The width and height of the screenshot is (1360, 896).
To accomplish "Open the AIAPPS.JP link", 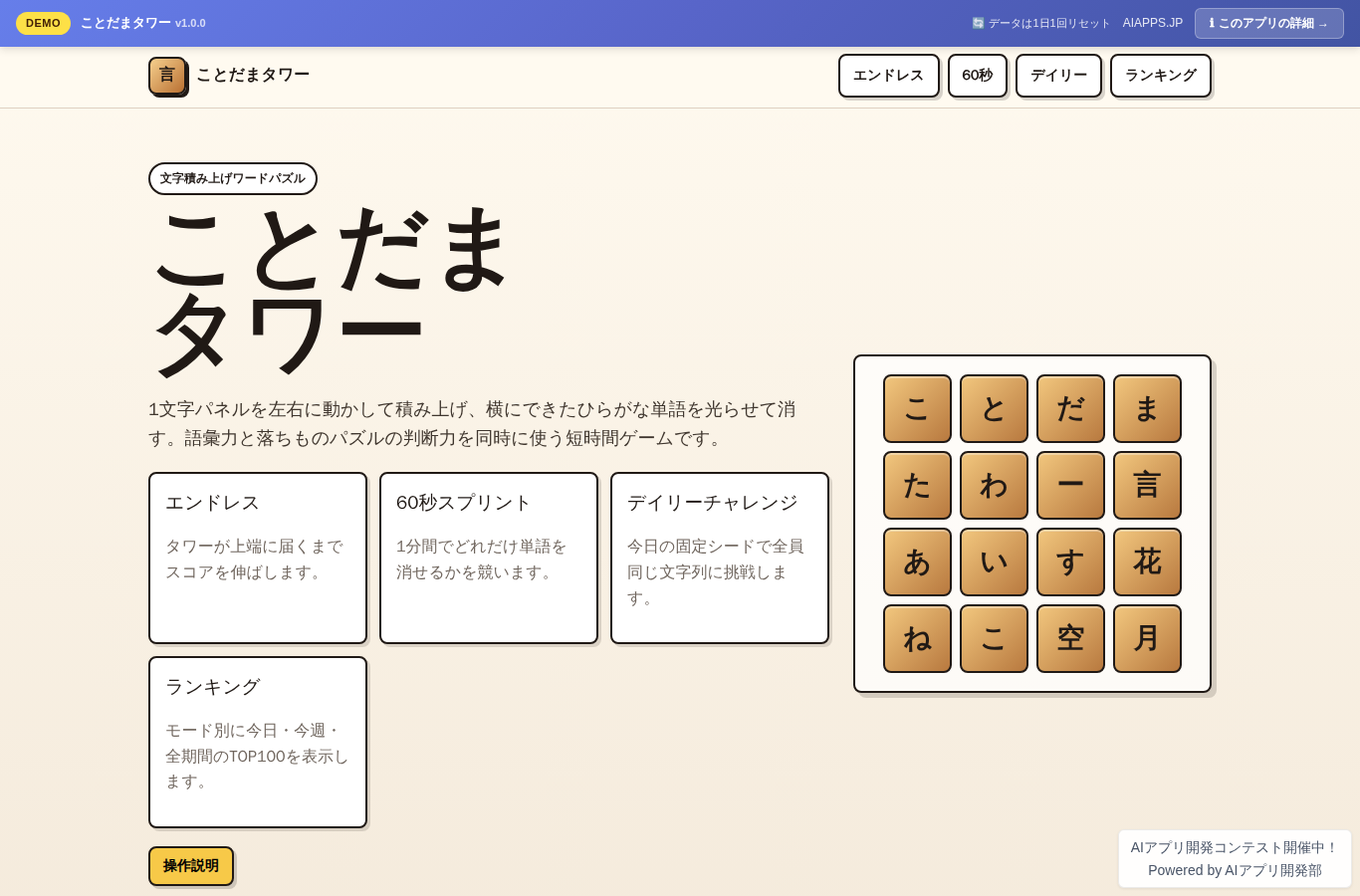I will [1153, 23].
